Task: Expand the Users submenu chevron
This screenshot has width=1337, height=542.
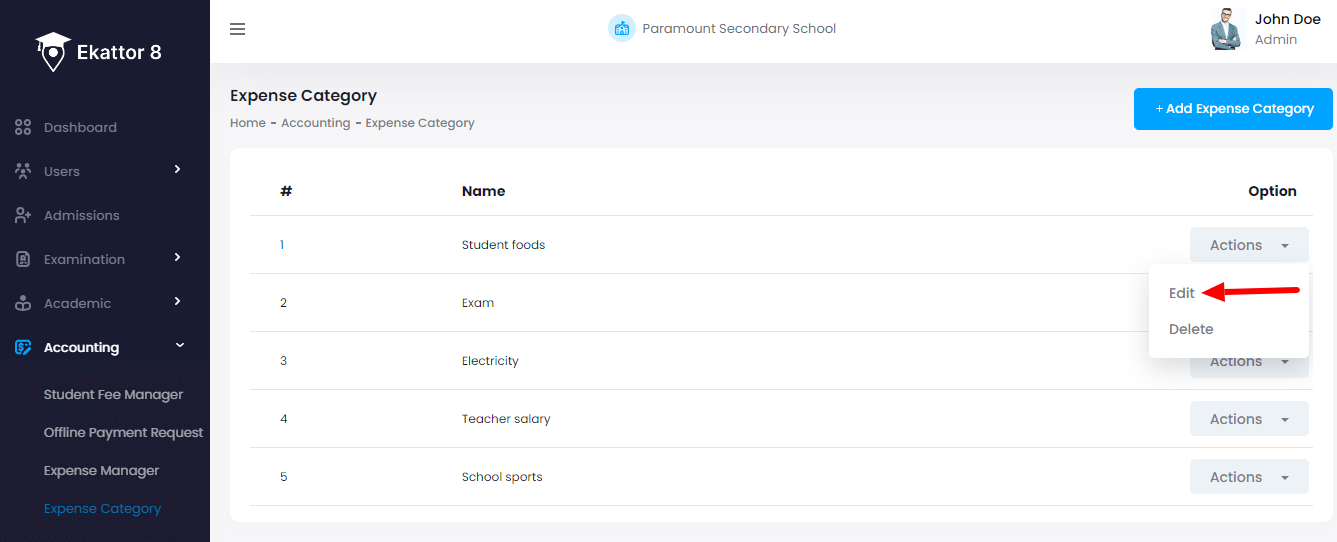Action: pyautogui.click(x=178, y=169)
